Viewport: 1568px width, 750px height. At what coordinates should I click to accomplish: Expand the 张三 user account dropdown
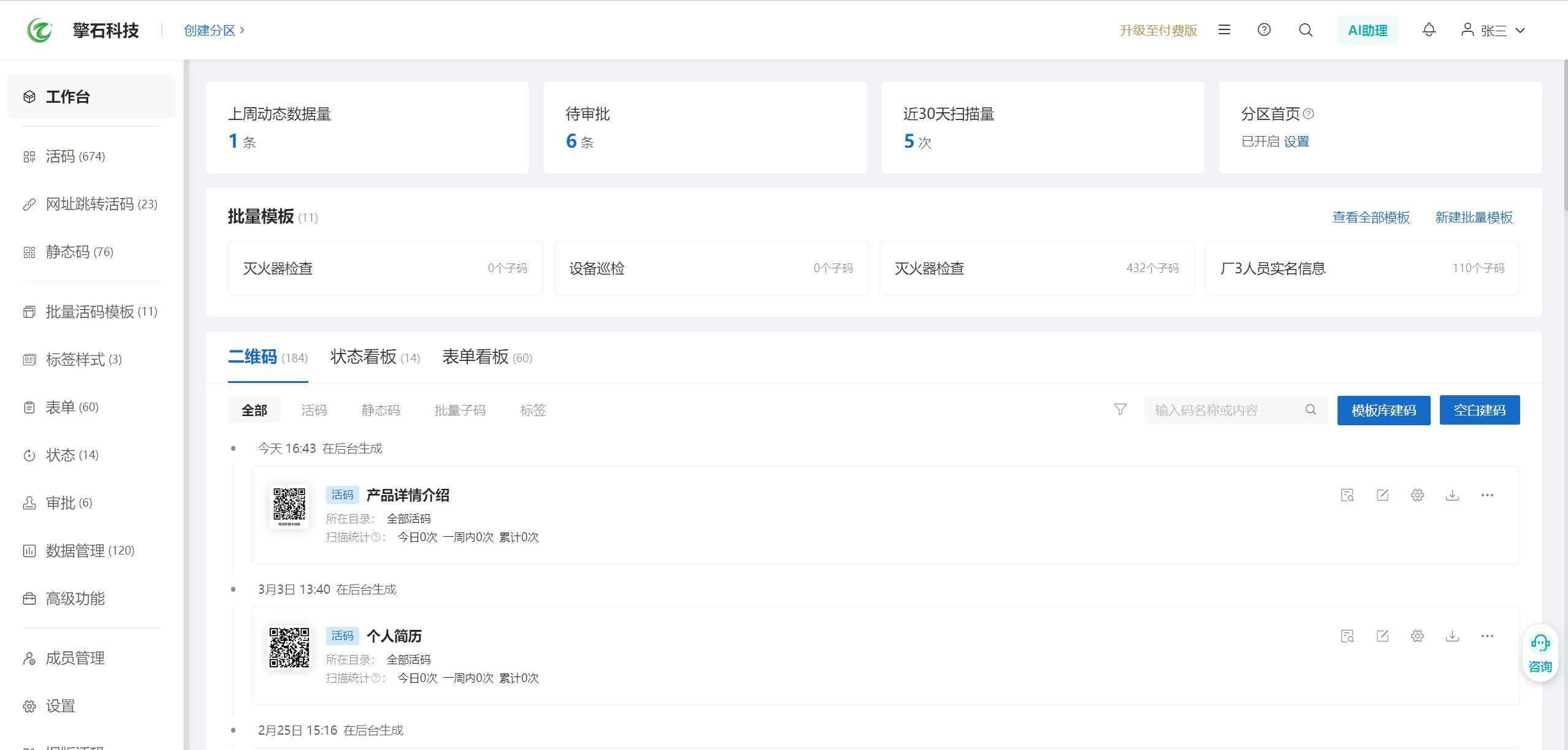(1493, 30)
